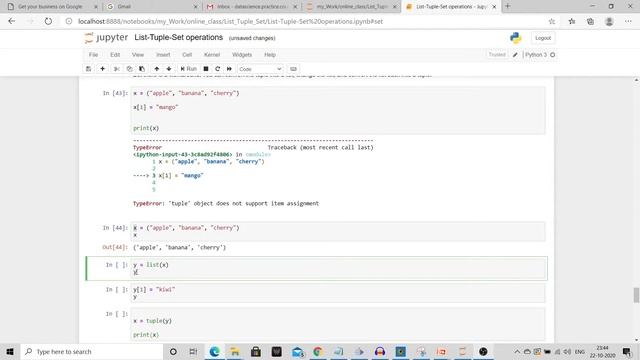Go back with the browser back arrow
640x360 pixels.
pos(11,21)
